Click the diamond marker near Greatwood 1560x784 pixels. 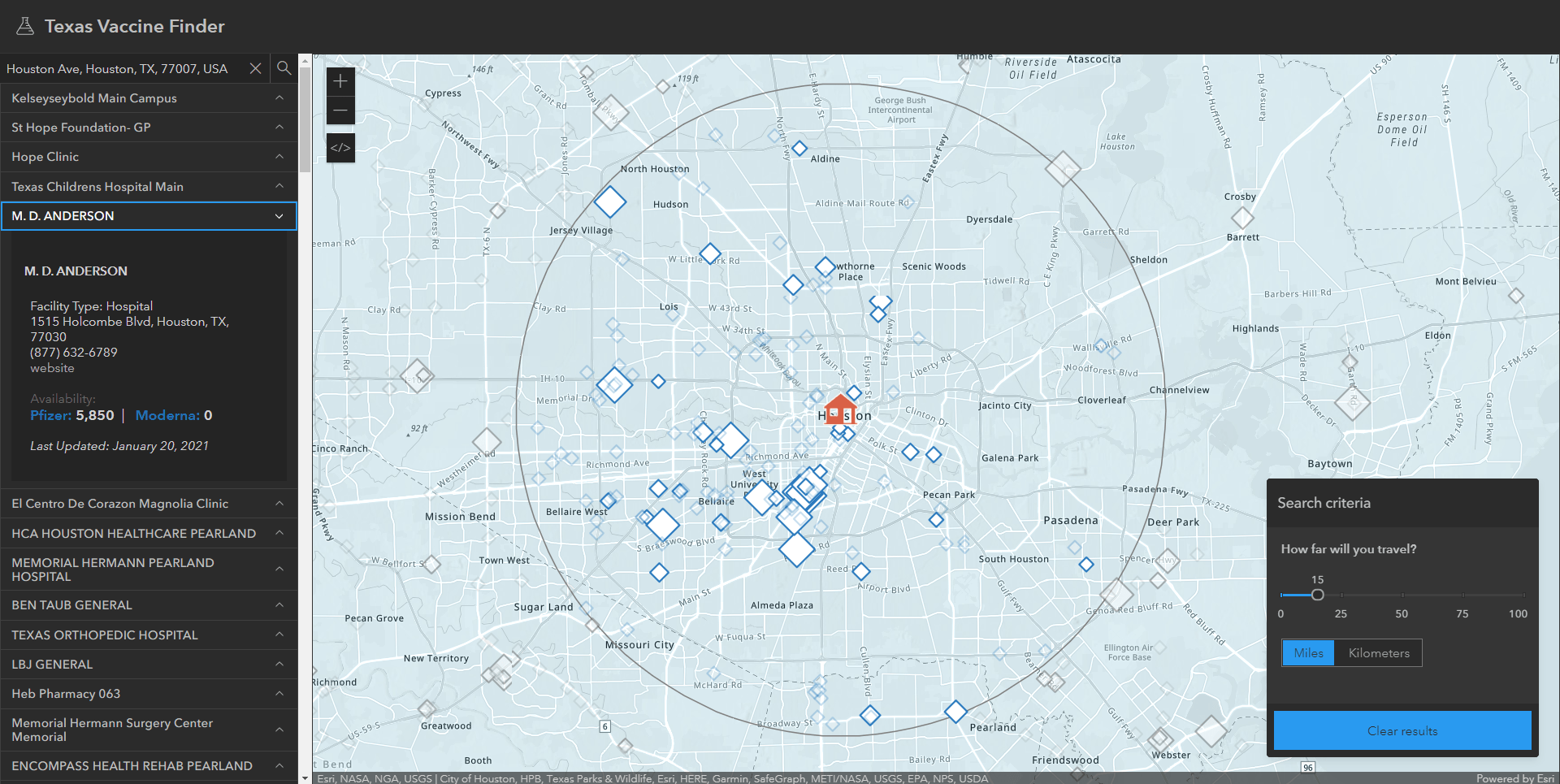[427, 708]
